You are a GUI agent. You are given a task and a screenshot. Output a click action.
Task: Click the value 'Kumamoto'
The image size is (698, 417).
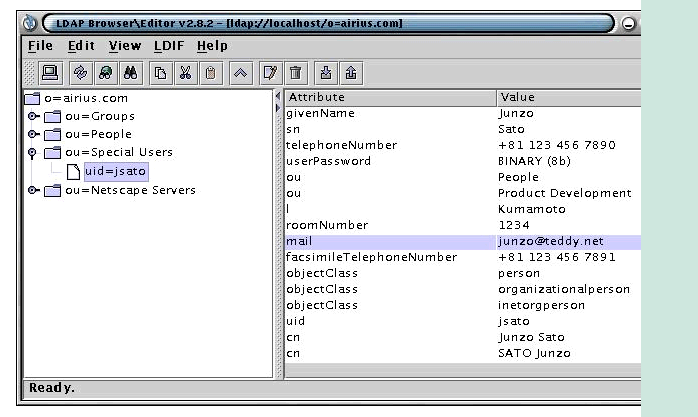coord(532,210)
